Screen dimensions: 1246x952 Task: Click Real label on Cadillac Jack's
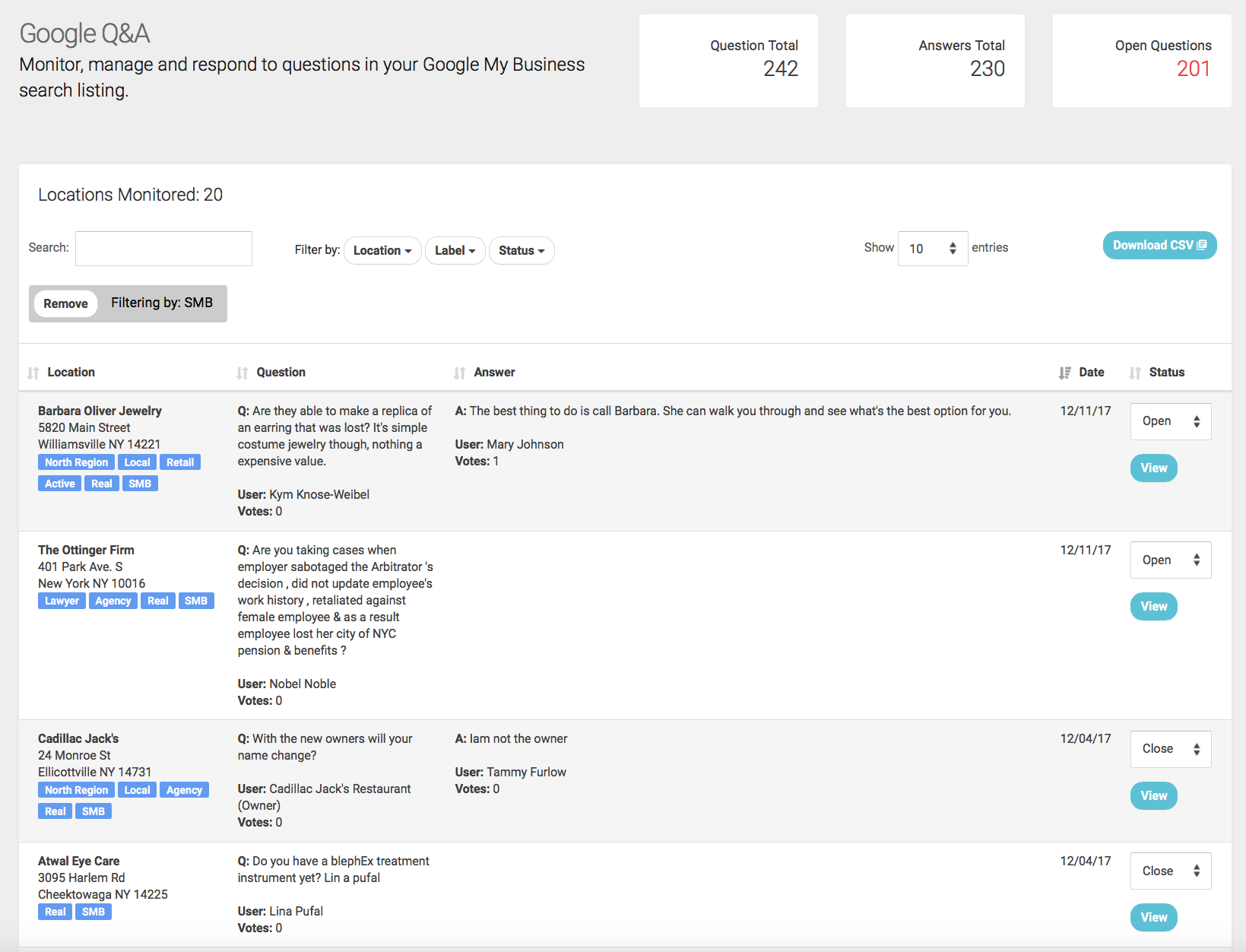click(55, 811)
